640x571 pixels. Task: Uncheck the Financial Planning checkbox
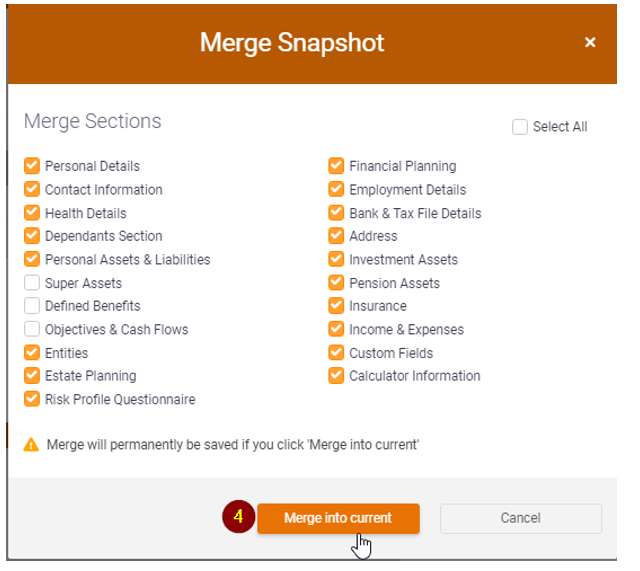336,166
